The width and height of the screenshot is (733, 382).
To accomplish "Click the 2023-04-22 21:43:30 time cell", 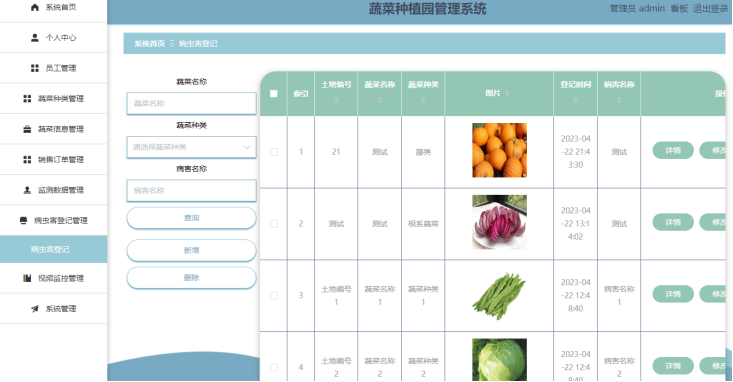I will (x=575, y=152).
